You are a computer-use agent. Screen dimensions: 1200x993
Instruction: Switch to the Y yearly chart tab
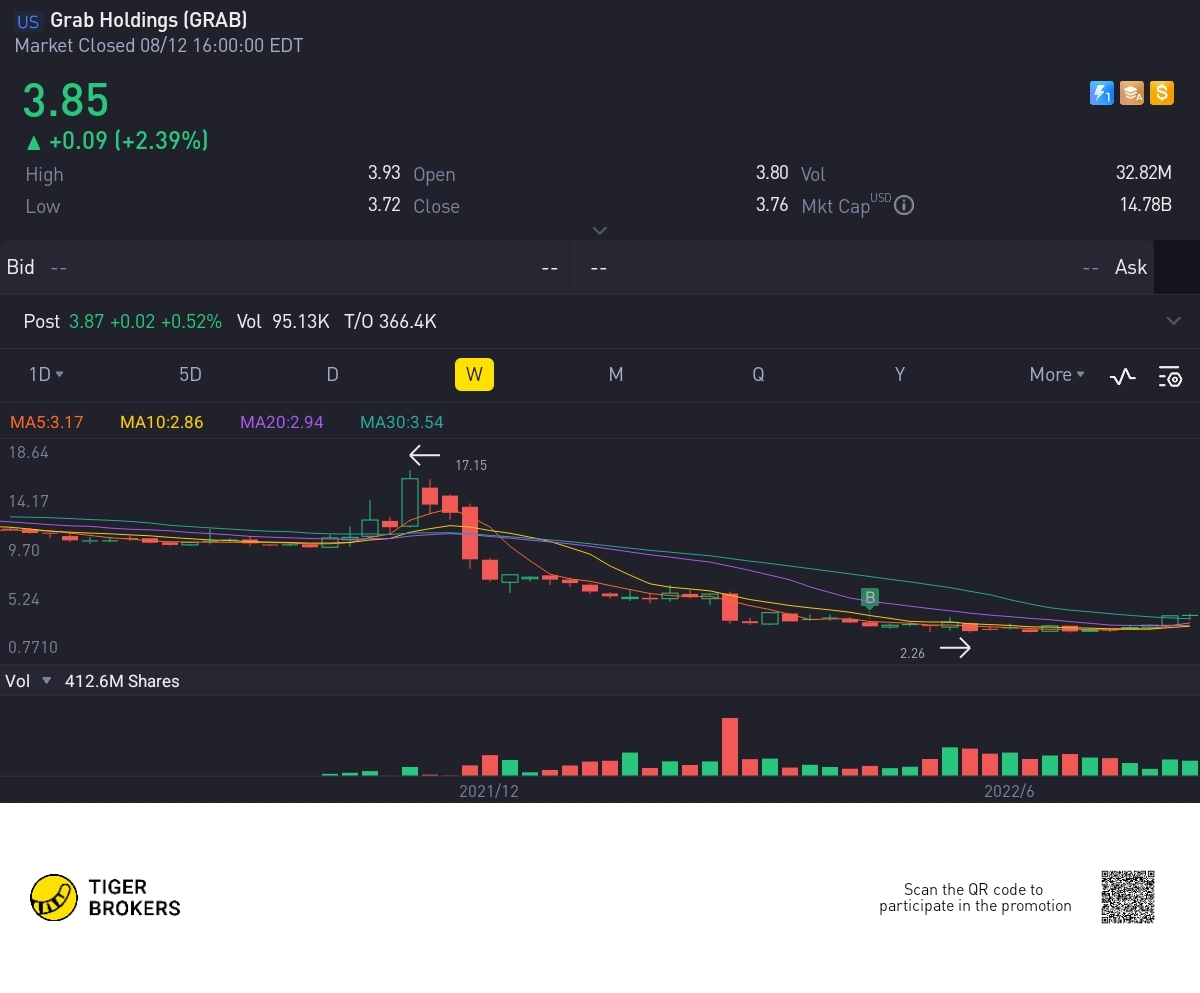pos(900,374)
